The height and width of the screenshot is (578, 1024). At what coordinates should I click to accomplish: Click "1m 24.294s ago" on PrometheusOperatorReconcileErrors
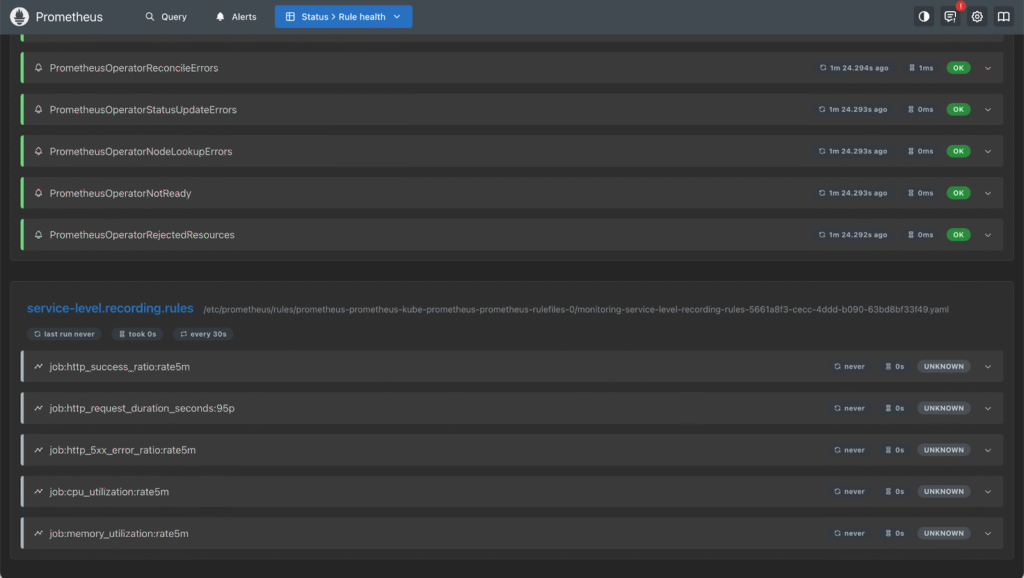(x=854, y=68)
